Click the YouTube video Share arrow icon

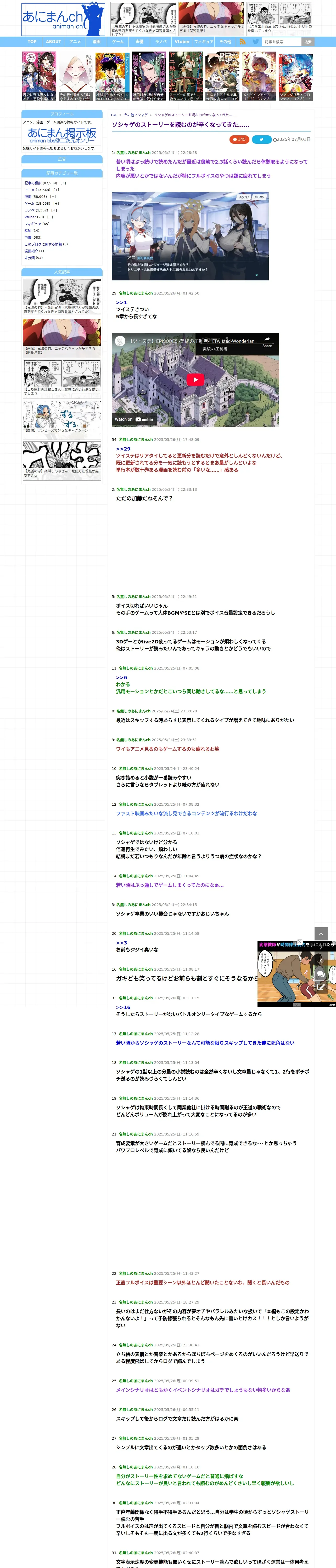[x=267, y=342]
